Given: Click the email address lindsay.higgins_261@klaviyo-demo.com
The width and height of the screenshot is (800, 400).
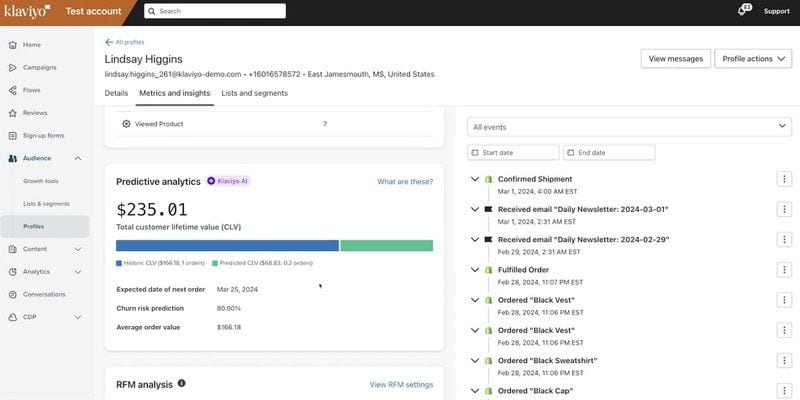Looking at the screenshot, I should tap(173, 74).
